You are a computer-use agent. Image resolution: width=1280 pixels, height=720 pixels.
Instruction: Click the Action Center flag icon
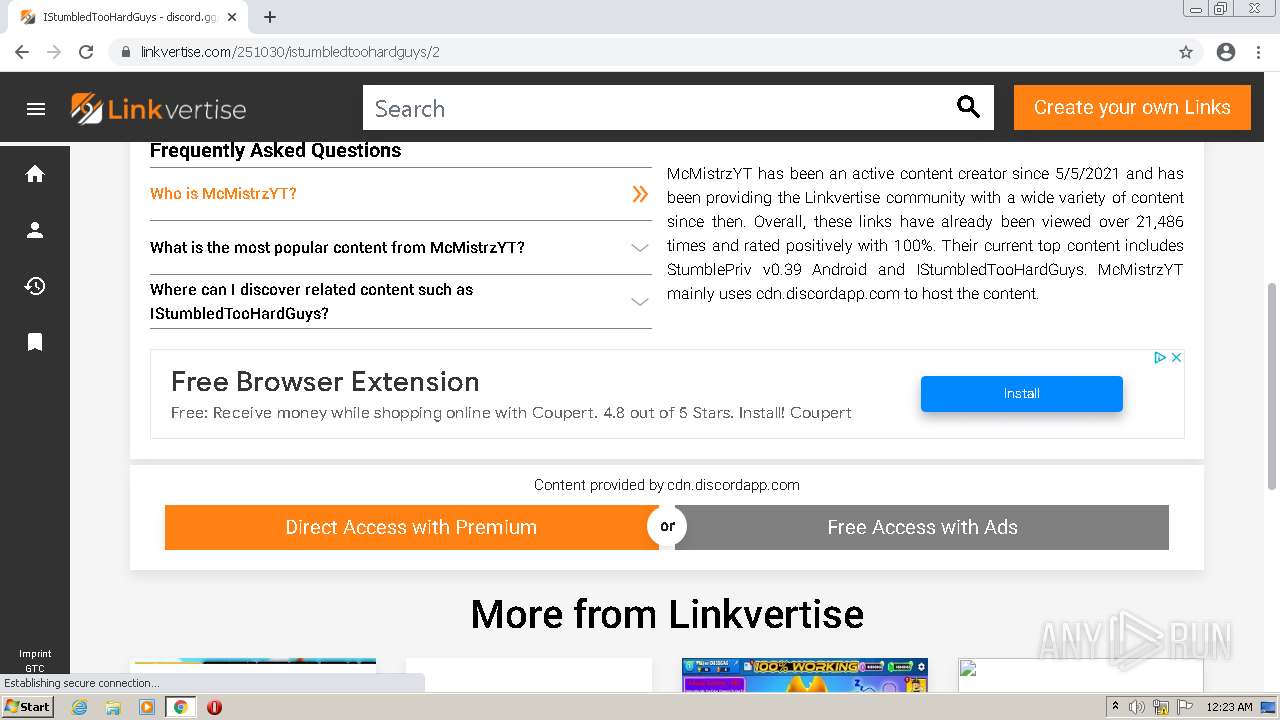[1185, 707]
